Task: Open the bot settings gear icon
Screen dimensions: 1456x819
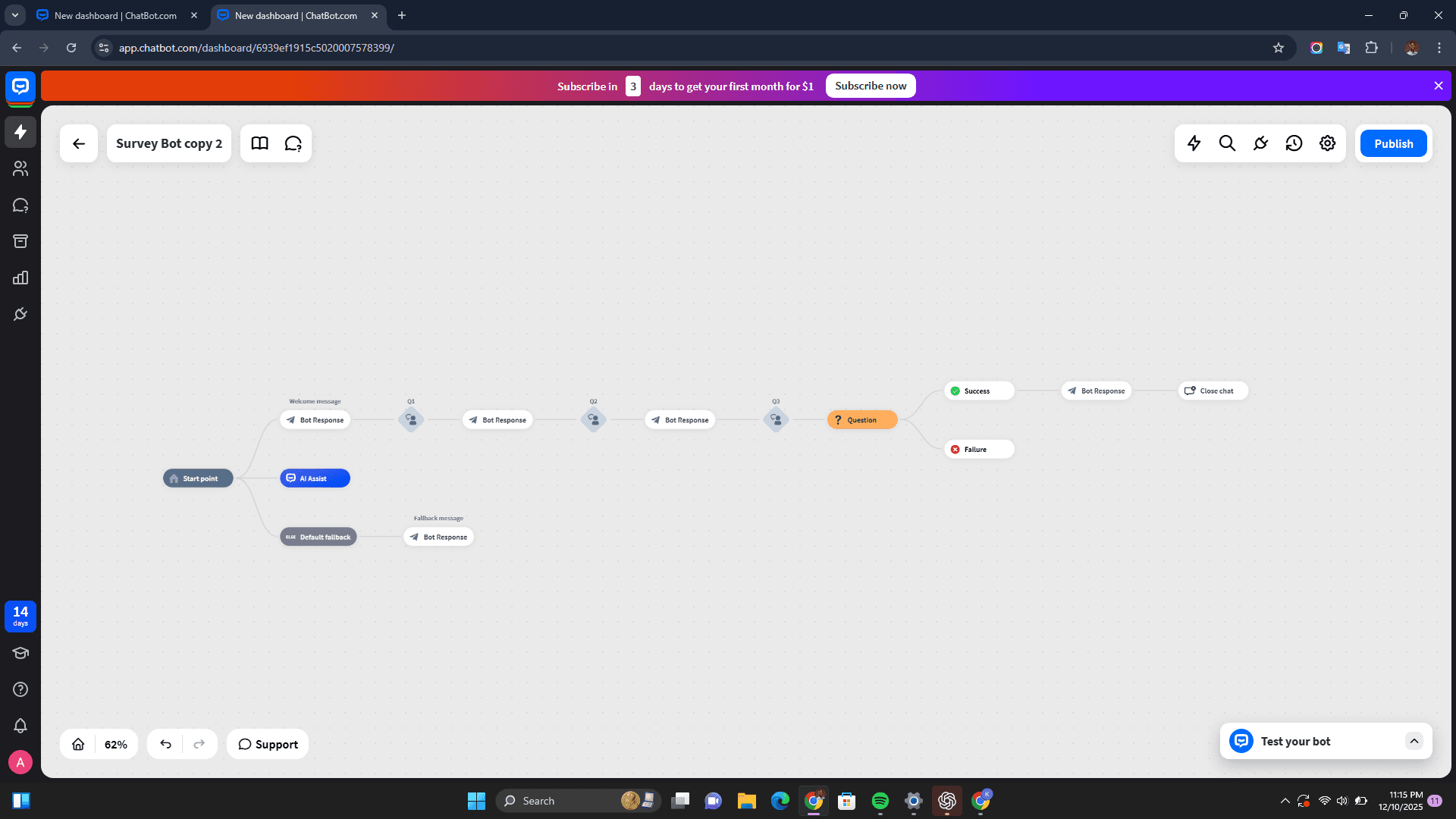Action: pyautogui.click(x=1327, y=143)
